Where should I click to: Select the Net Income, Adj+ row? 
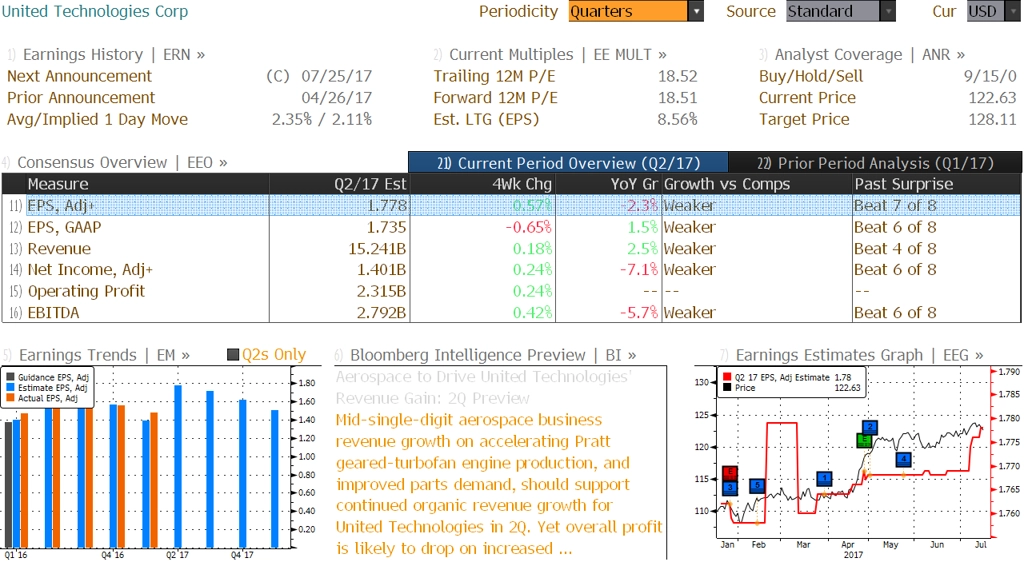(511, 270)
